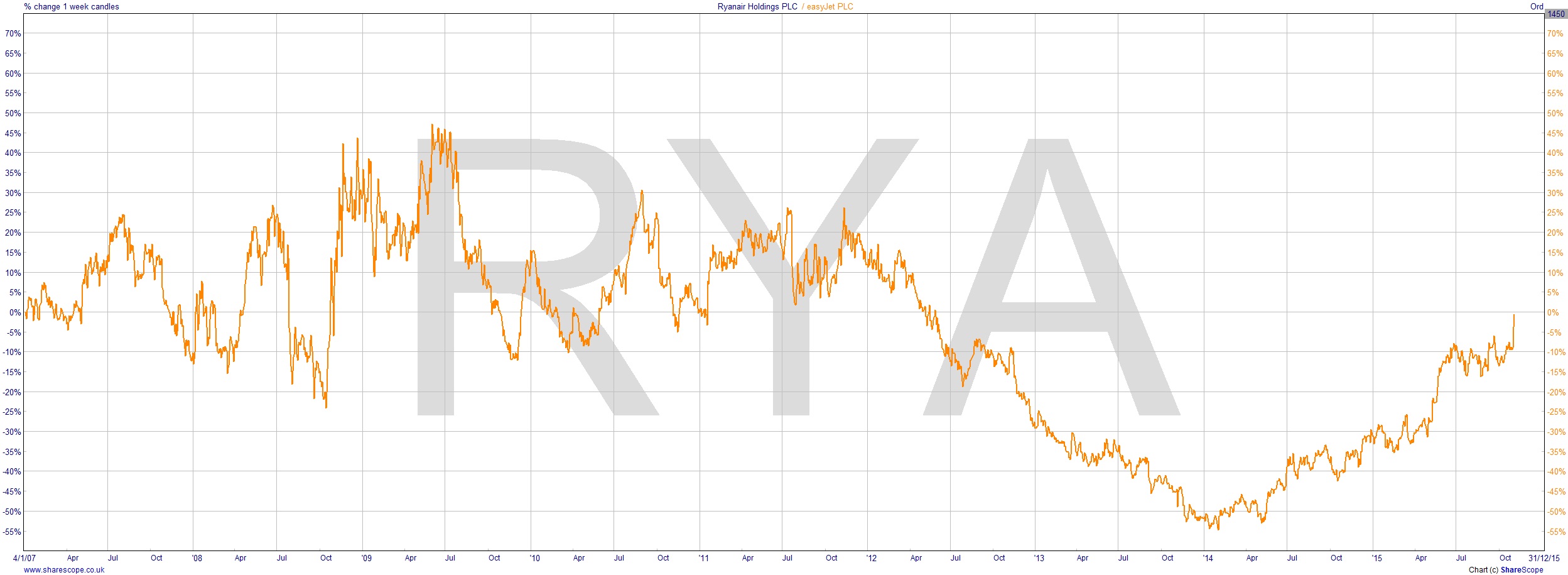Click the 50% label on right axis
This screenshot has height=575, width=1568.
point(1555,113)
